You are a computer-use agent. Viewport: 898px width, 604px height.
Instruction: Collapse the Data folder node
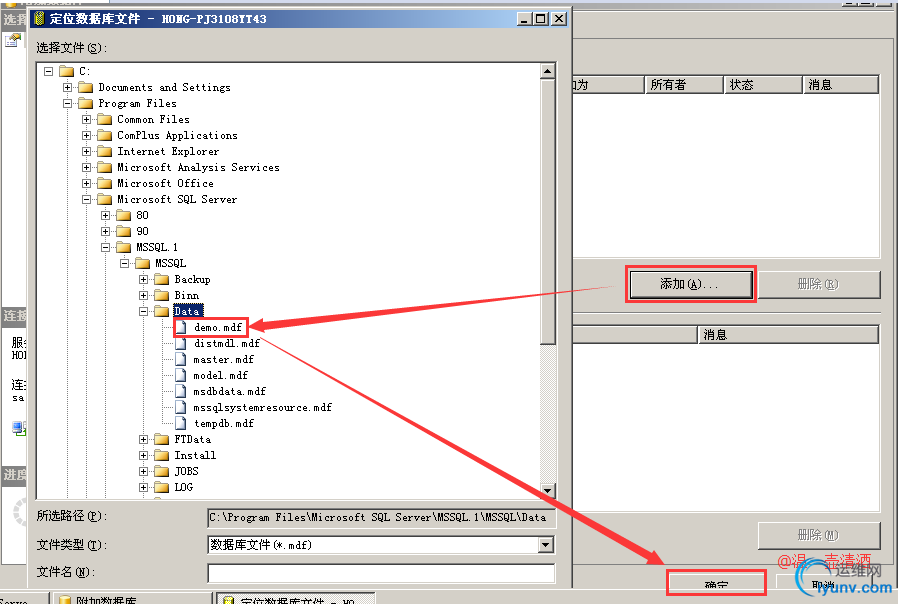pos(143,312)
